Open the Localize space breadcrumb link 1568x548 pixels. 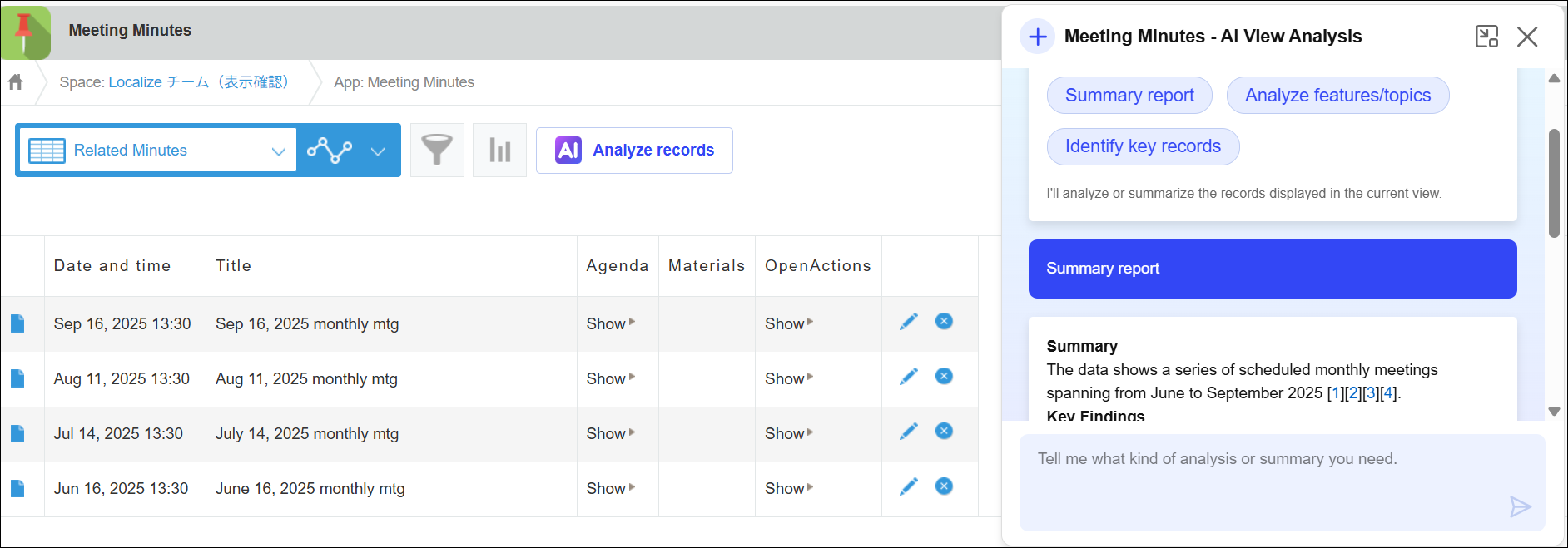pos(198,82)
